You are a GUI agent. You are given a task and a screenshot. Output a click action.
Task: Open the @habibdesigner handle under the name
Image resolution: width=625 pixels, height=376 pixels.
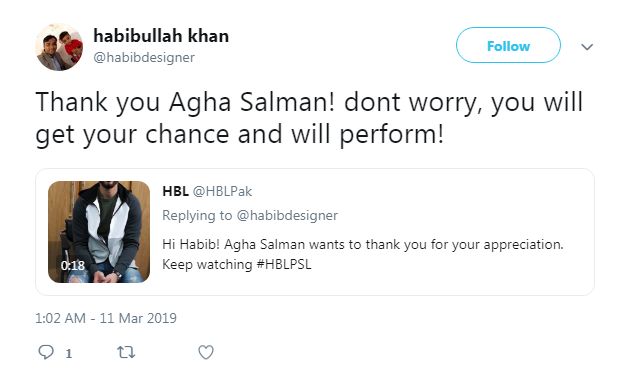(x=144, y=57)
